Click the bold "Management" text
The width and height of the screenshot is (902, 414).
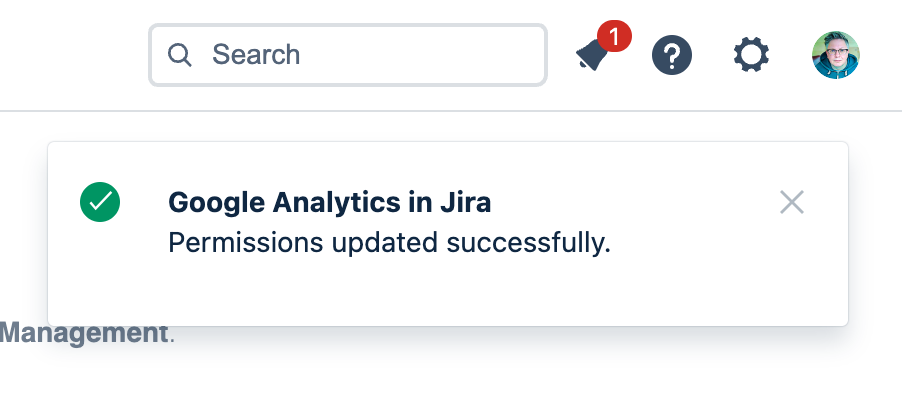[x=83, y=332]
